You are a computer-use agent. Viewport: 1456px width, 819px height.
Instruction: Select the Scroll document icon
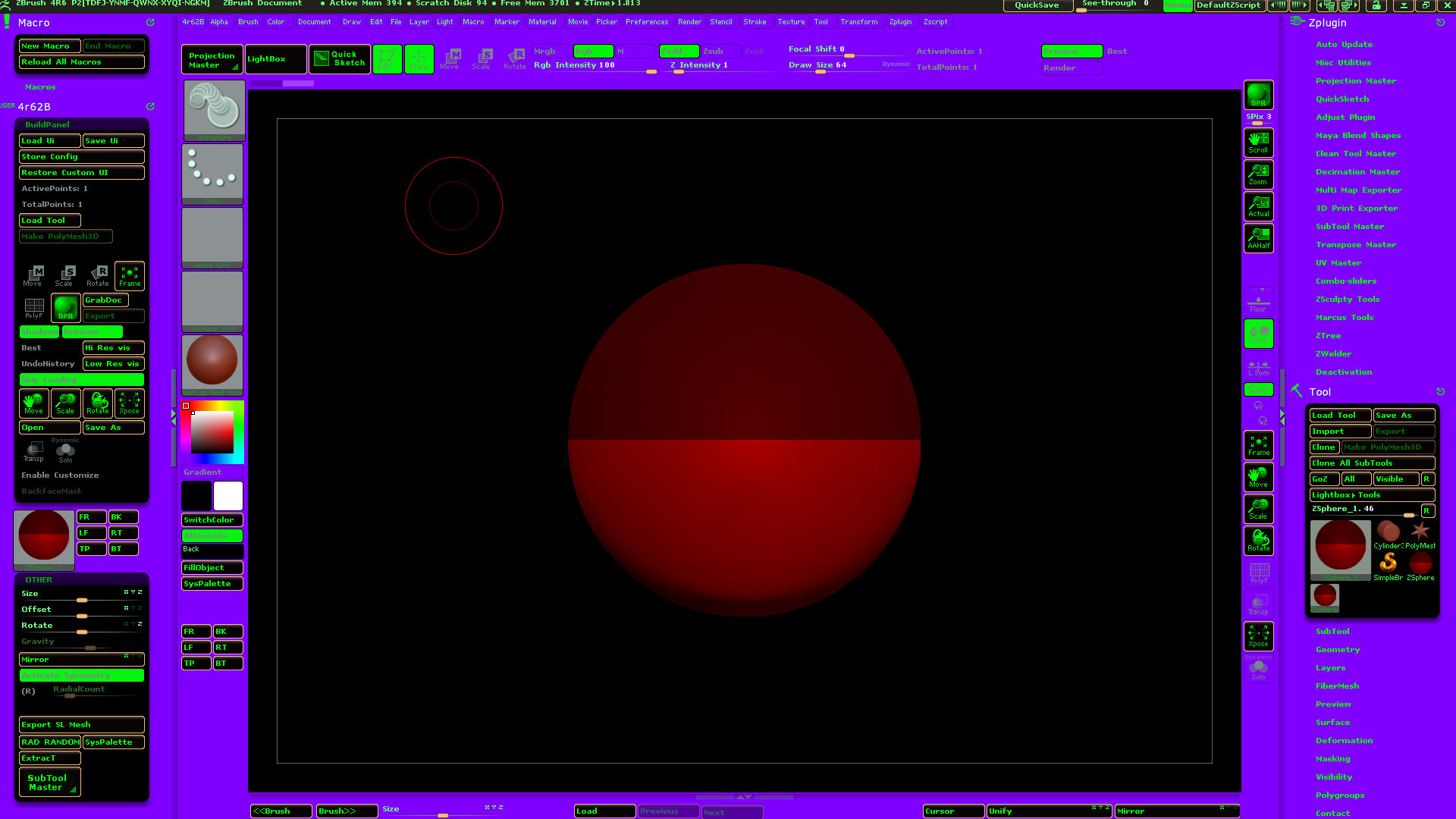coord(1258,142)
